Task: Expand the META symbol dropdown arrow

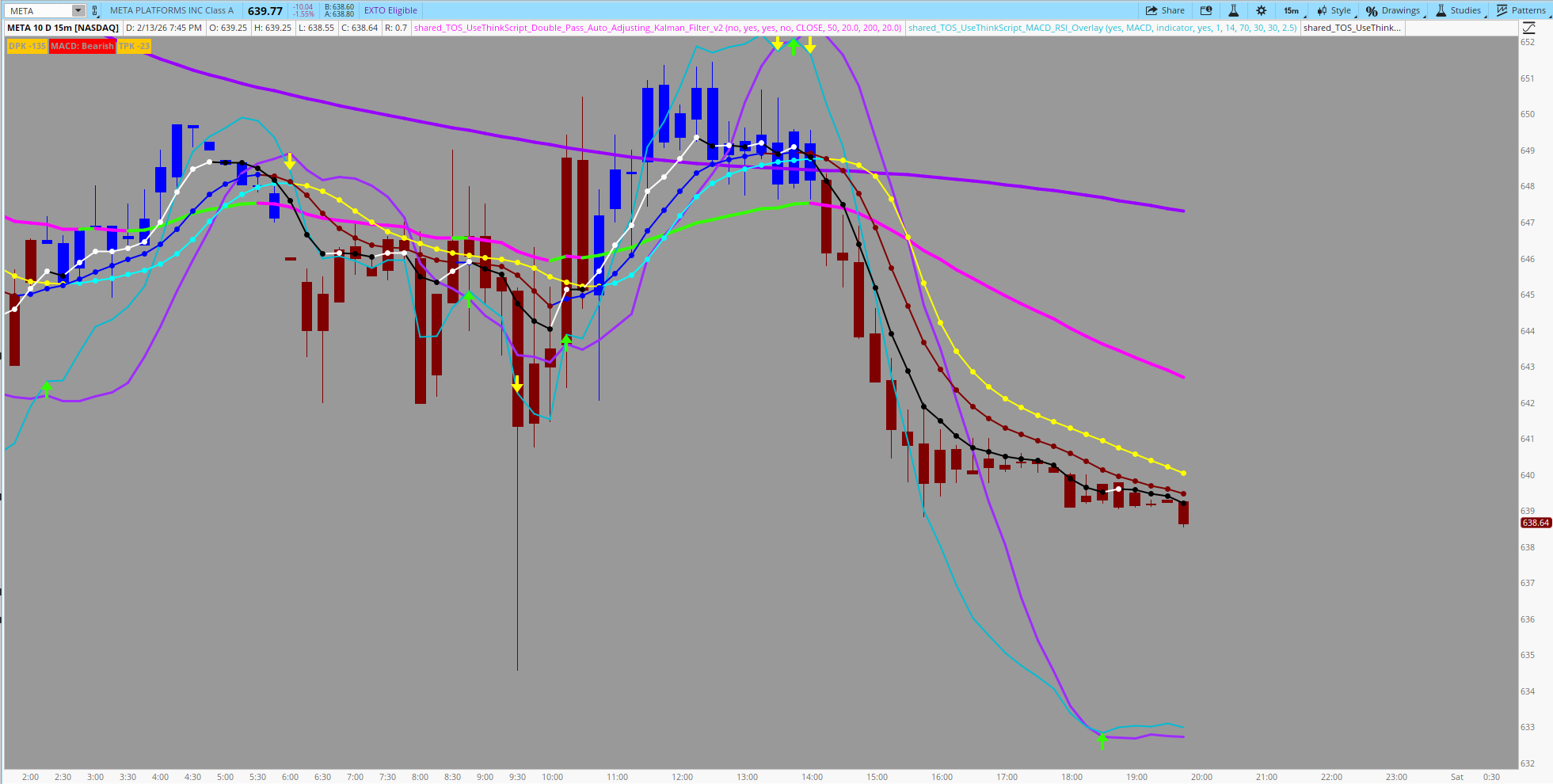Action: [78, 10]
